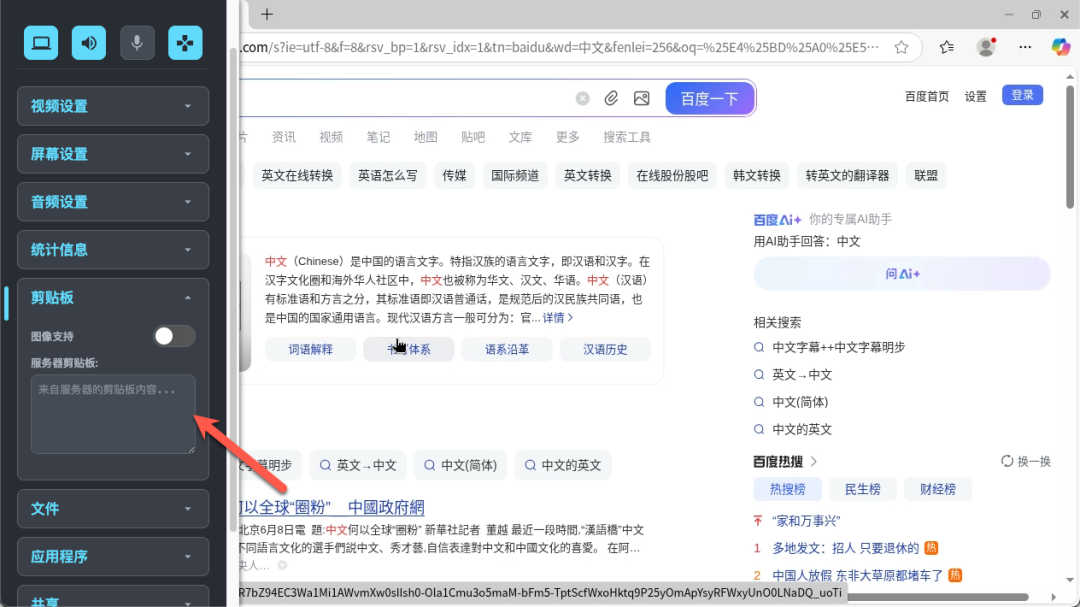This screenshot has width=1080, height=607.
Task: Toggle the audio speaker icon button
Action: (89, 43)
